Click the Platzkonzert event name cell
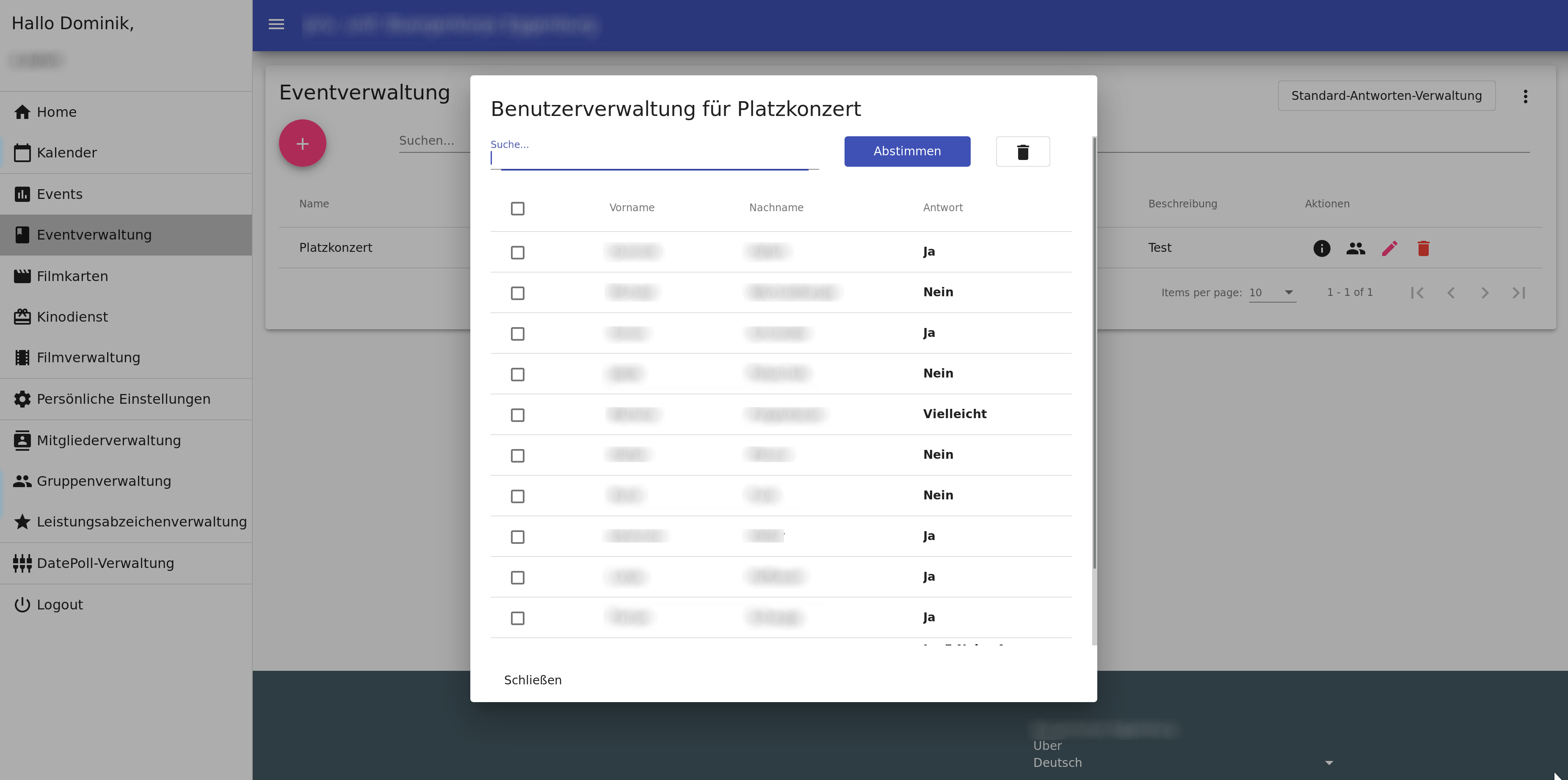 (x=335, y=248)
